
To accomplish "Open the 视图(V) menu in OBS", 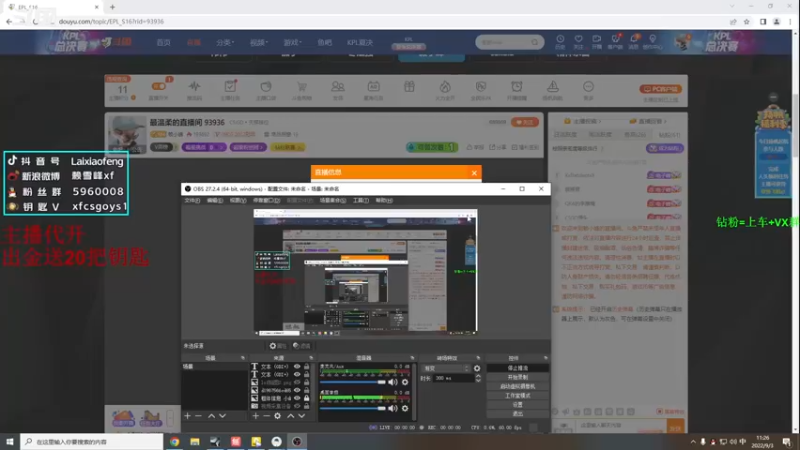I will [238, 201].
